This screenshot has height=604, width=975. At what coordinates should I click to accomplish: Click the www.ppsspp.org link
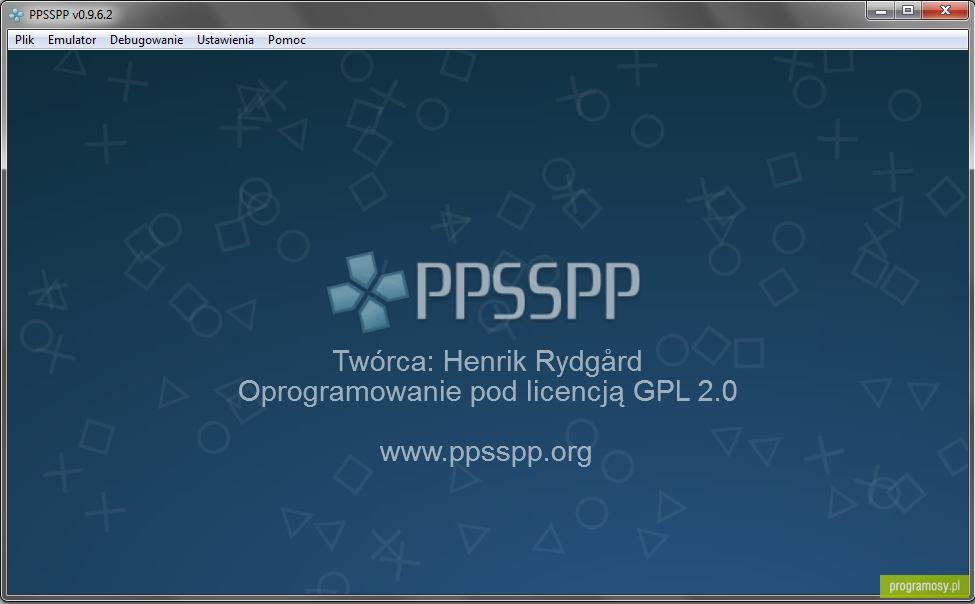(x=486, y=452)
